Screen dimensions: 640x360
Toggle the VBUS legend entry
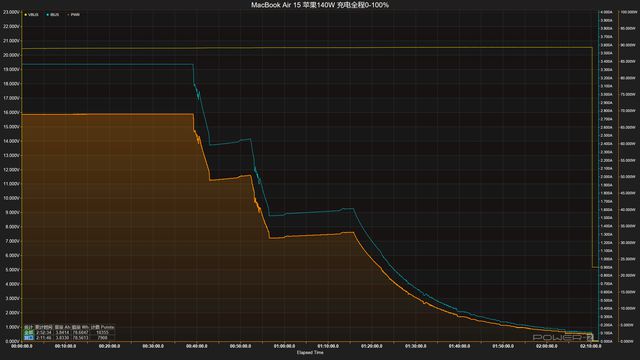pos(31,15)
